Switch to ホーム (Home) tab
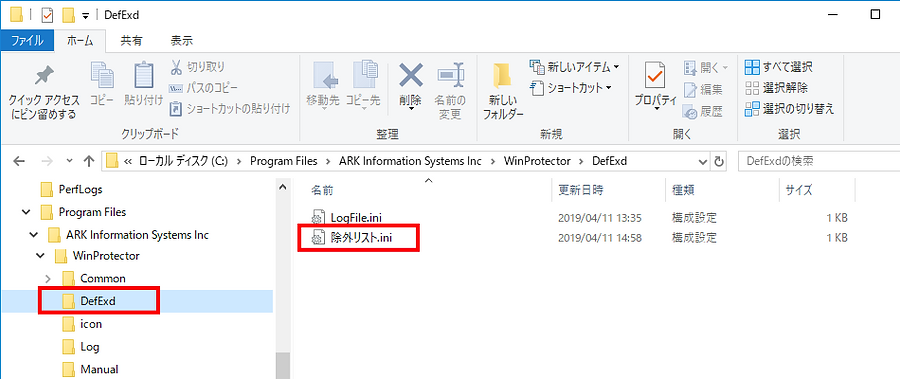This screenshot has height=379, width=900. click(80, 41)
